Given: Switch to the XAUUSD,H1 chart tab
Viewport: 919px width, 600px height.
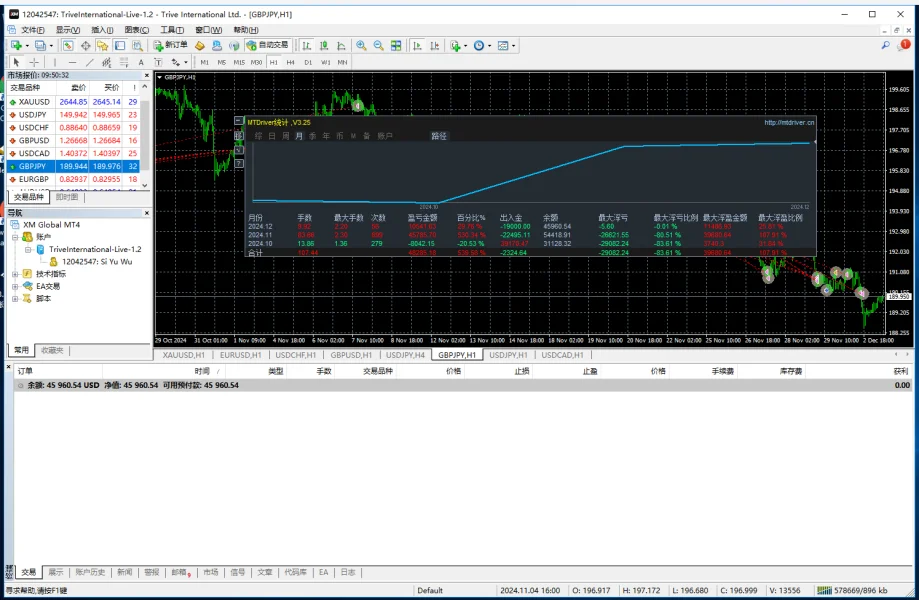Looking at the screenshot, I should (183, 354).
